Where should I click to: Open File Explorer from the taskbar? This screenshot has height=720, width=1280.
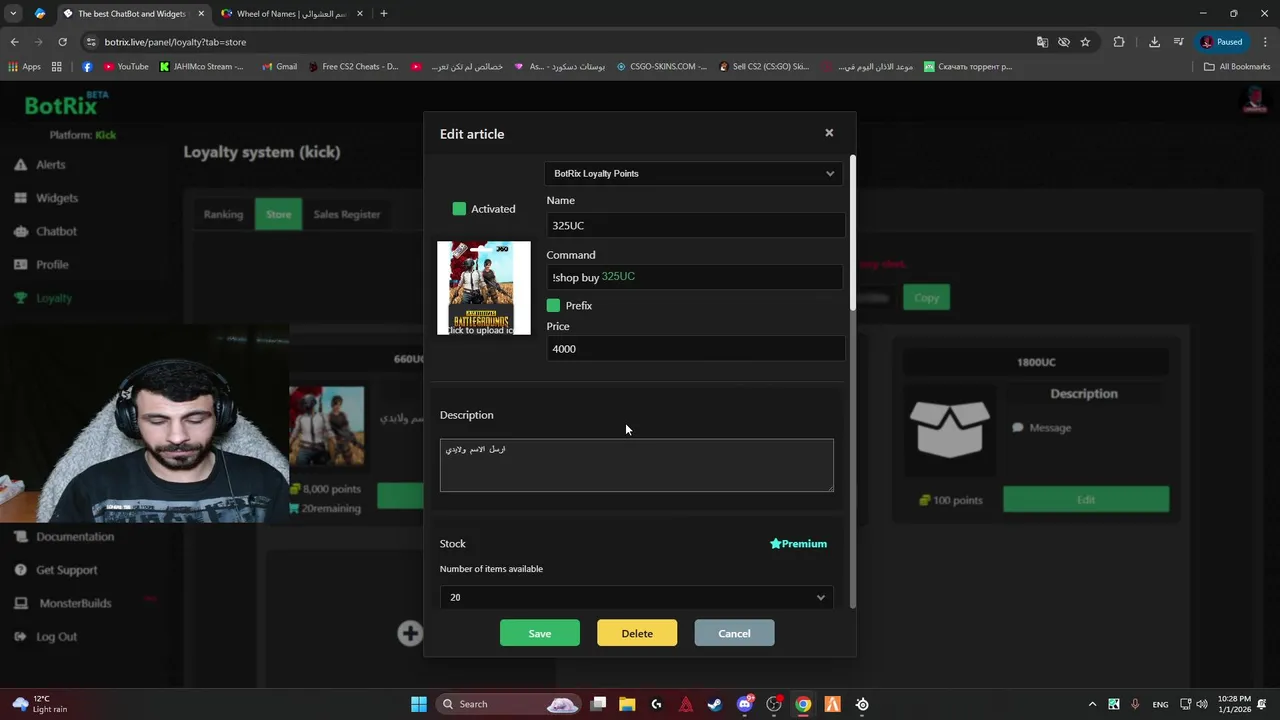click(x=627, y=704)
